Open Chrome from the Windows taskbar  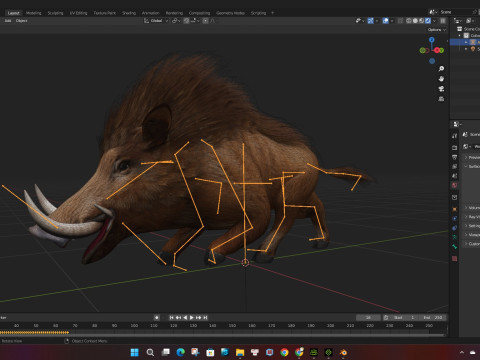pyautogui.click(x=284, y=352)
